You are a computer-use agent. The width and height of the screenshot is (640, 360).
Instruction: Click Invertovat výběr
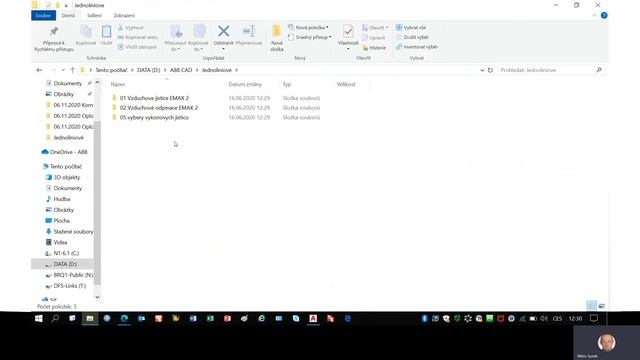(x=417, y=47)
